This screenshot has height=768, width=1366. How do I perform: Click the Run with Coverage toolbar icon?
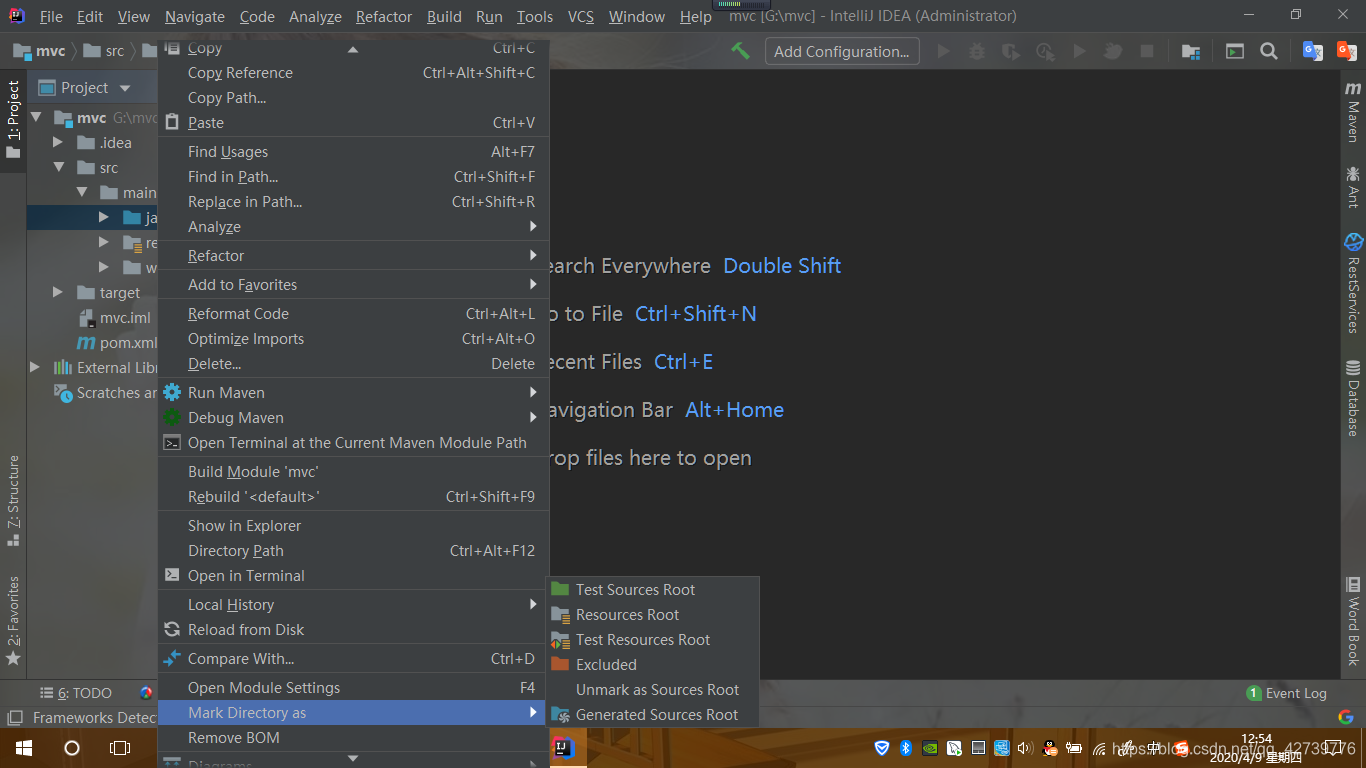(1011, 51)
